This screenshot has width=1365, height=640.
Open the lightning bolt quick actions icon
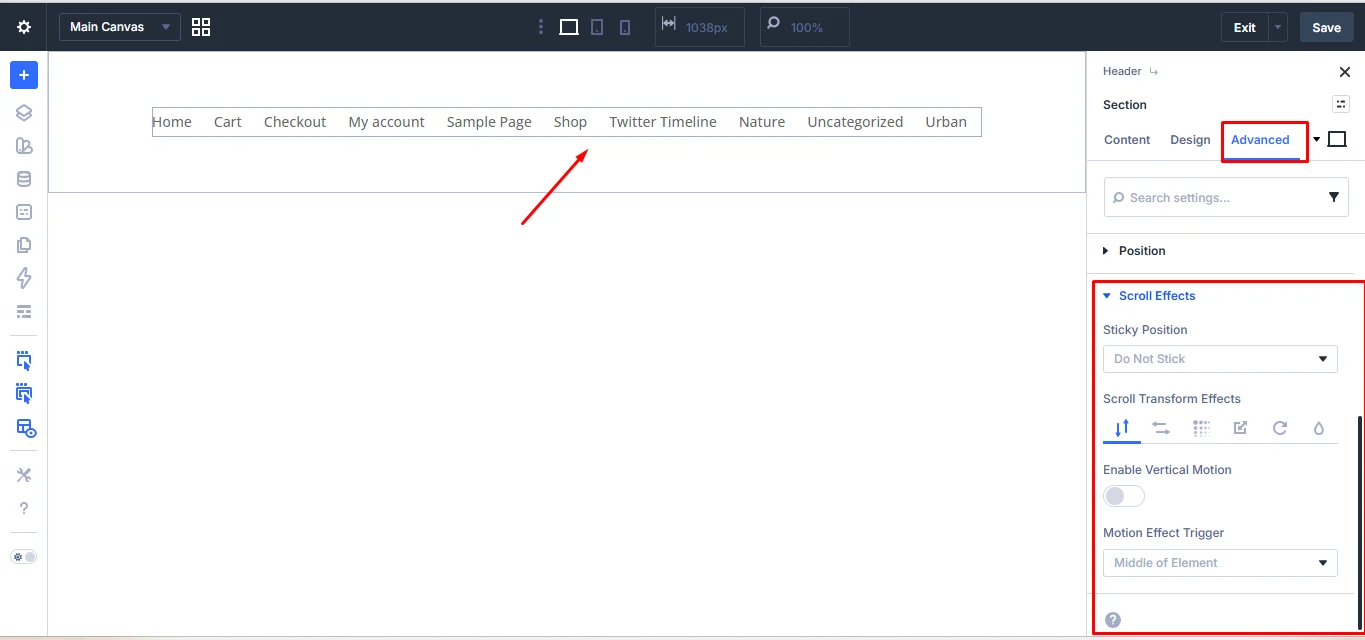click(x=24, y=278)
